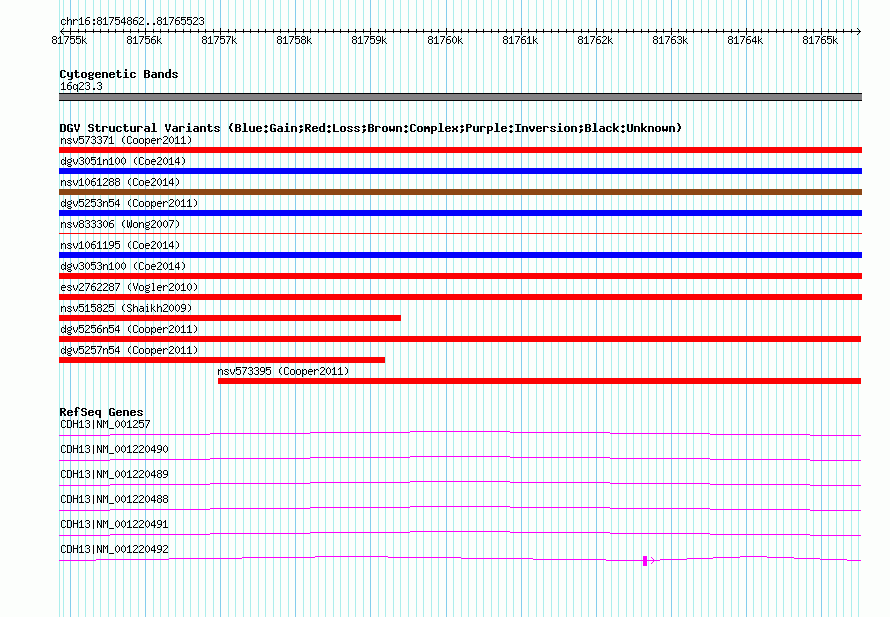Click the red bar for nsv573395
Viewport: 890px width, 617px height.
(539, 381)
